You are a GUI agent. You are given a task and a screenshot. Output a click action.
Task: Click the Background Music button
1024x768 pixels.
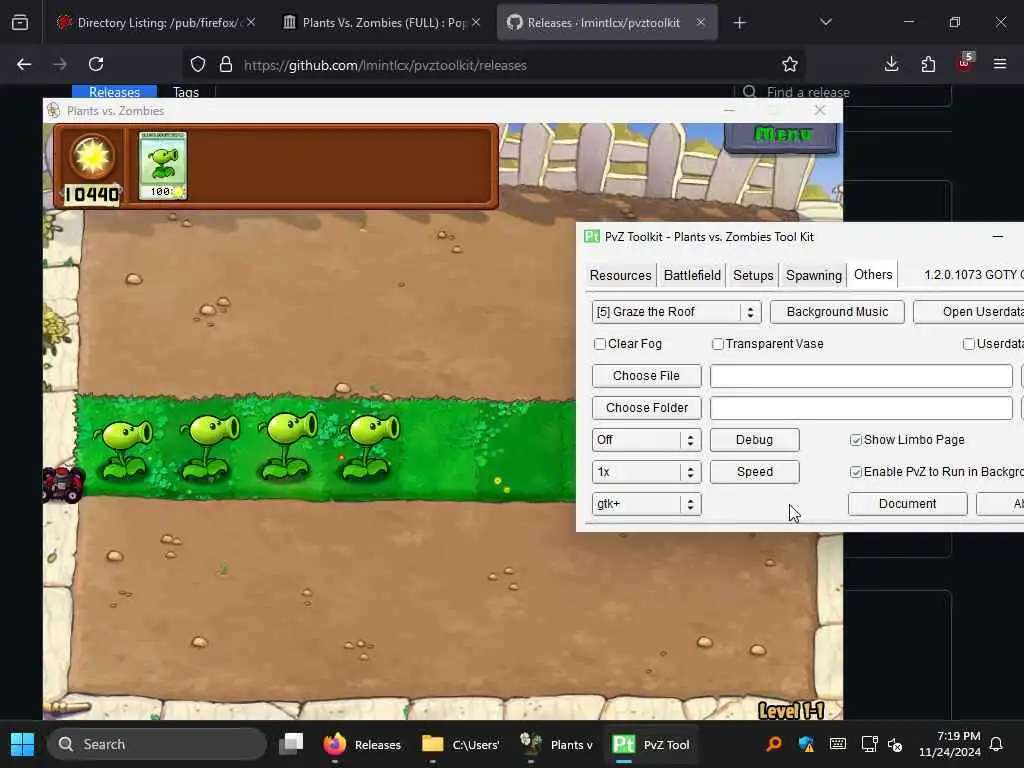point(837,312)
